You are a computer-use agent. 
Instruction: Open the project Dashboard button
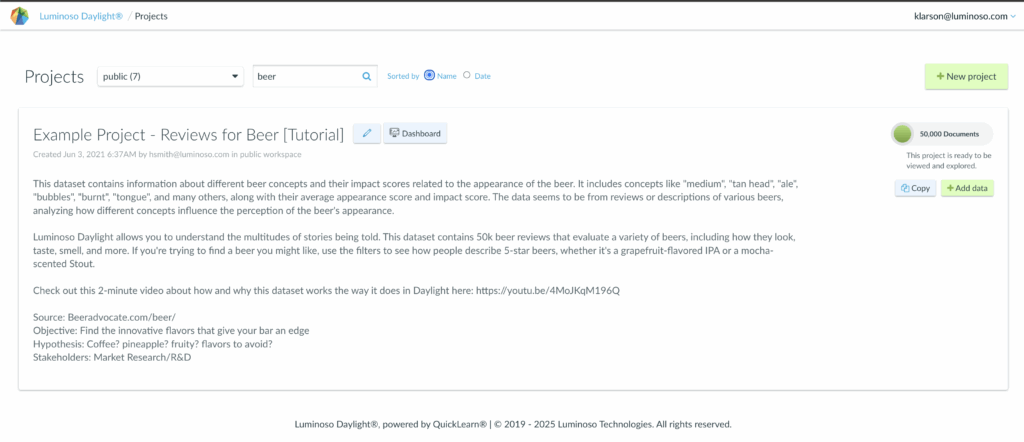pyautogui.click(x=414, y=133)
